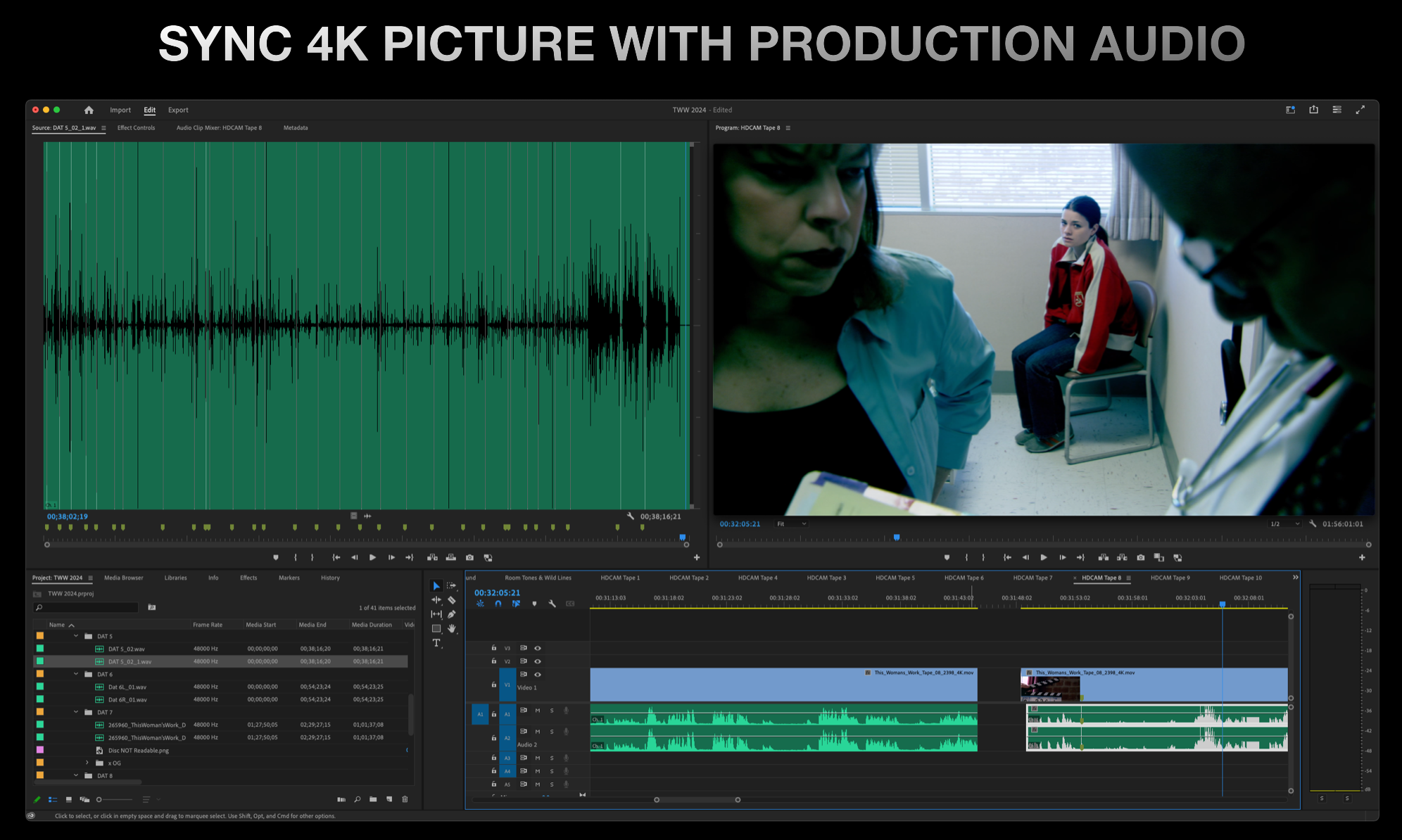Open timeline display settings wrench

(x=552, y=604)
